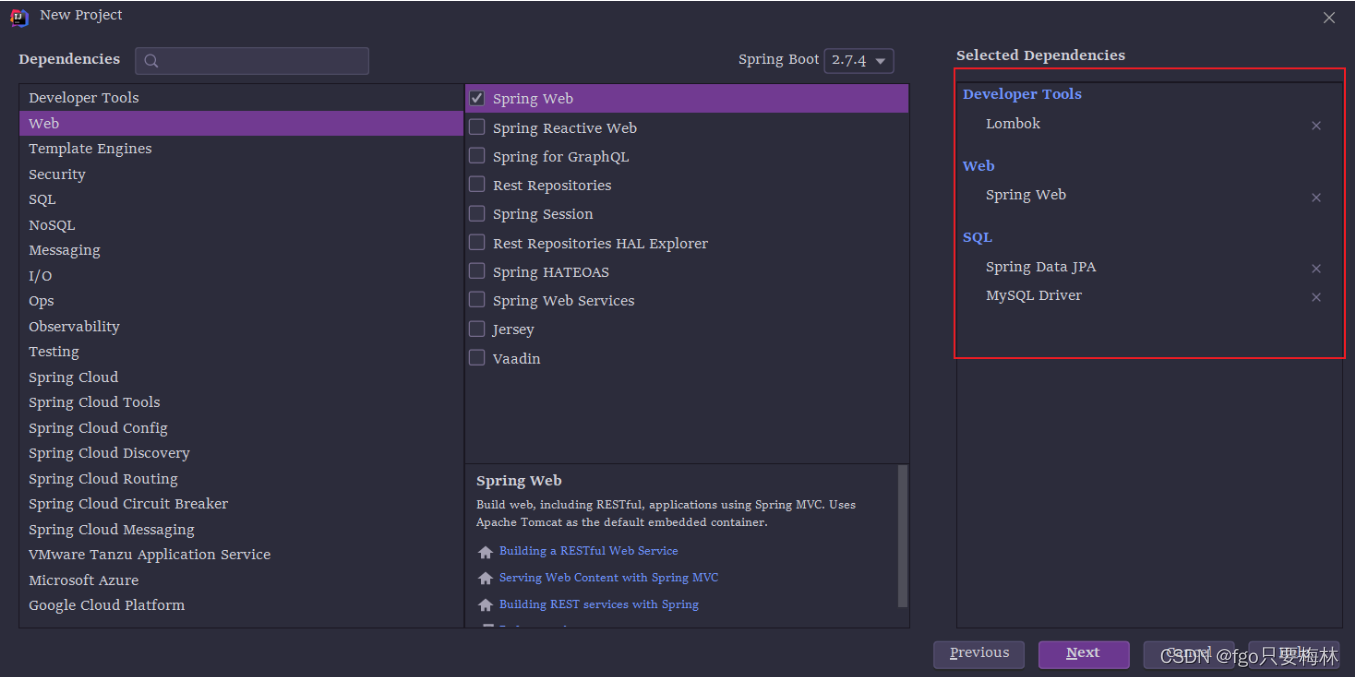Image resolution: width=1355 pixels, height=677 pixels.
Task: Click the search magnifier icon in dependencies field
Action: [x=151, y=61]
